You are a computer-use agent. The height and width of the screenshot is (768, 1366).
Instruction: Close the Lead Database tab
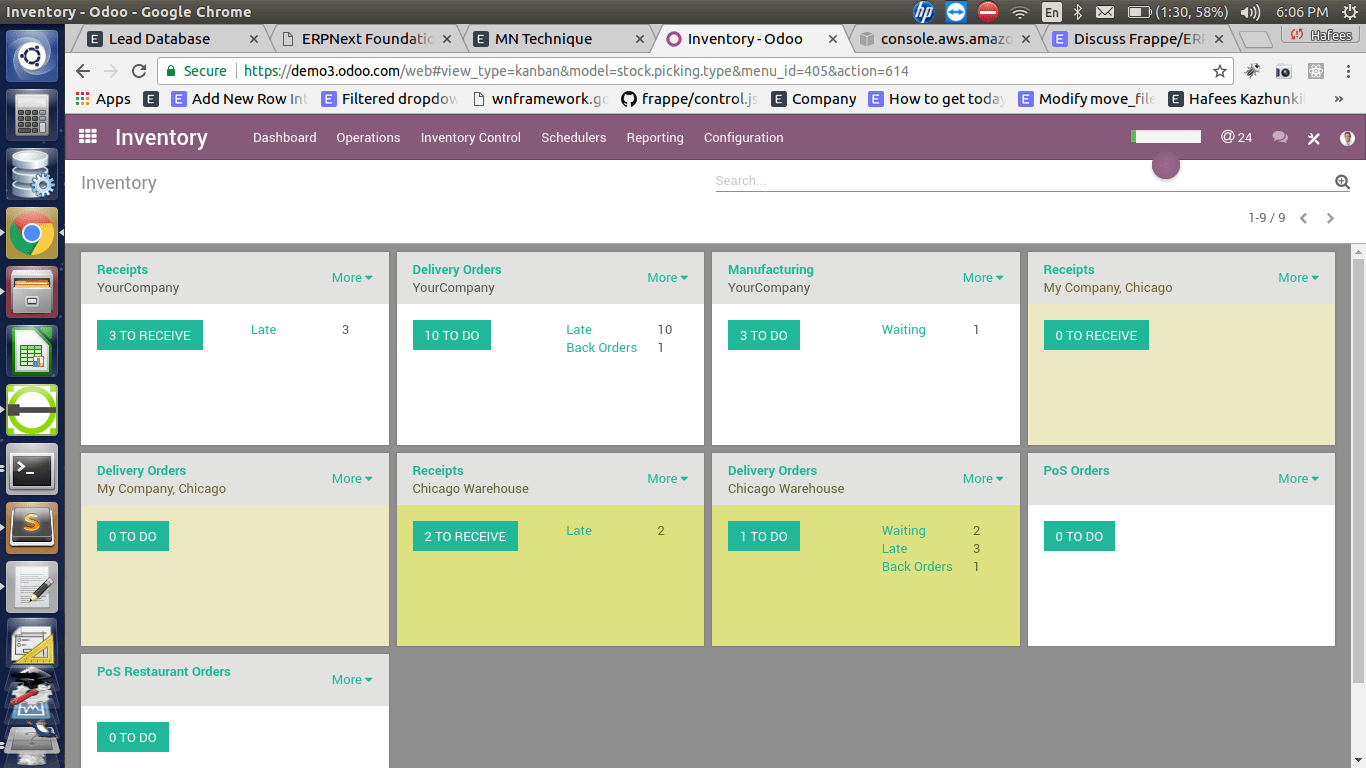pyautogui.click(x=254, y=39)
